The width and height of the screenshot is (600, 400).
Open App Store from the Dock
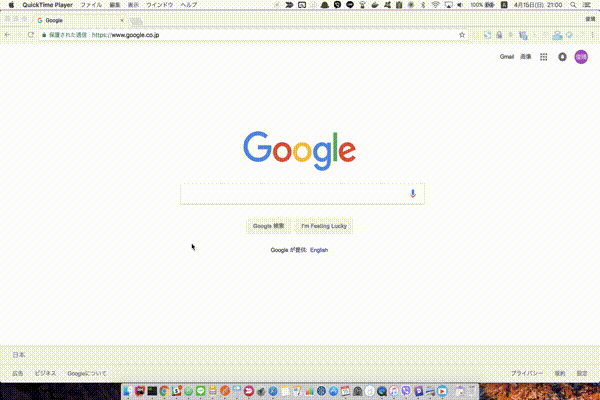tap(333, 391)
